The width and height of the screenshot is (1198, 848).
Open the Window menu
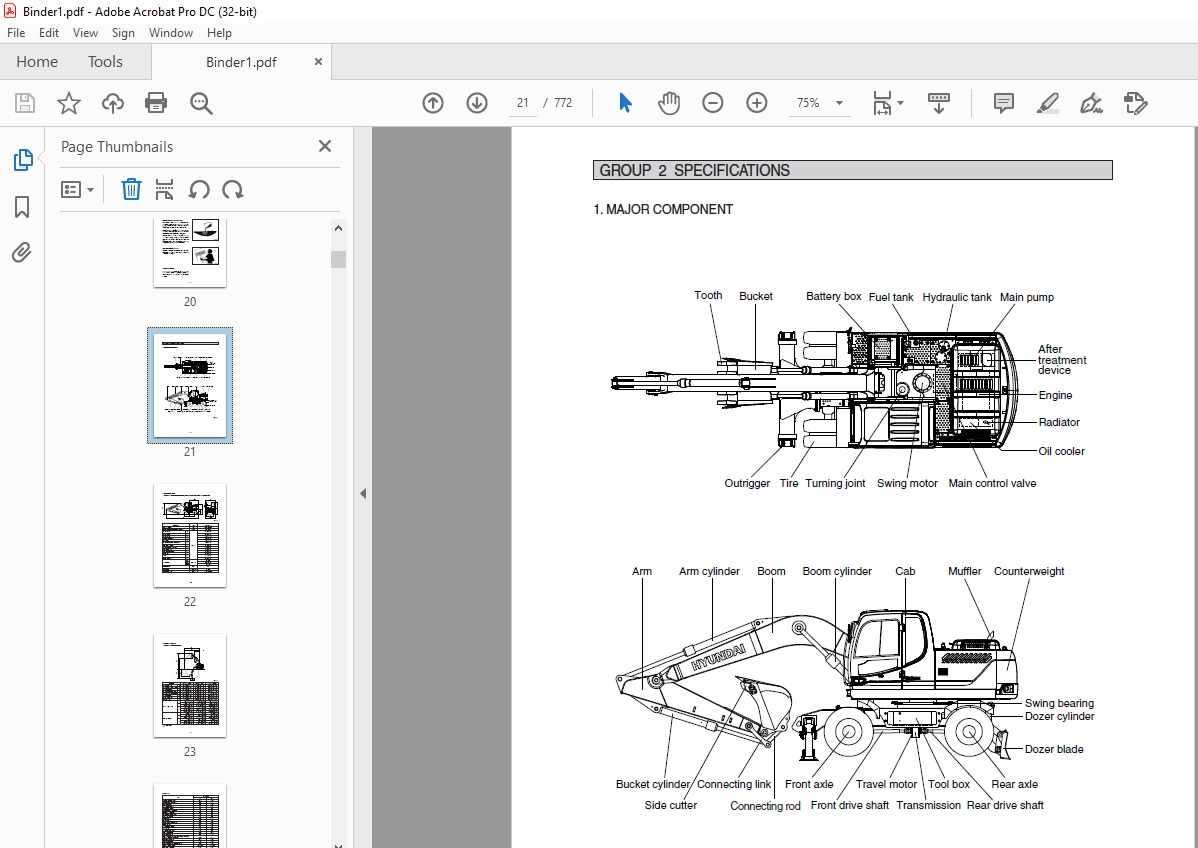pos(170,33)
